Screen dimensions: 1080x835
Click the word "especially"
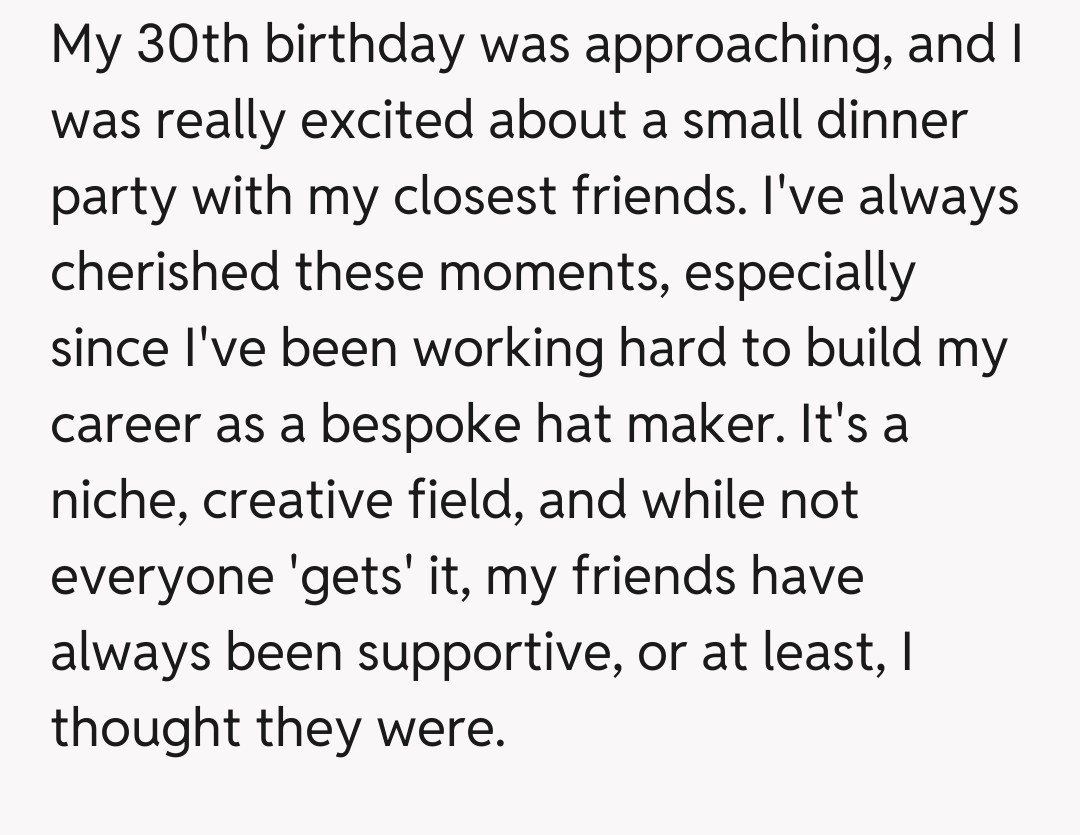pyautogui.click(x=800, y=274)
